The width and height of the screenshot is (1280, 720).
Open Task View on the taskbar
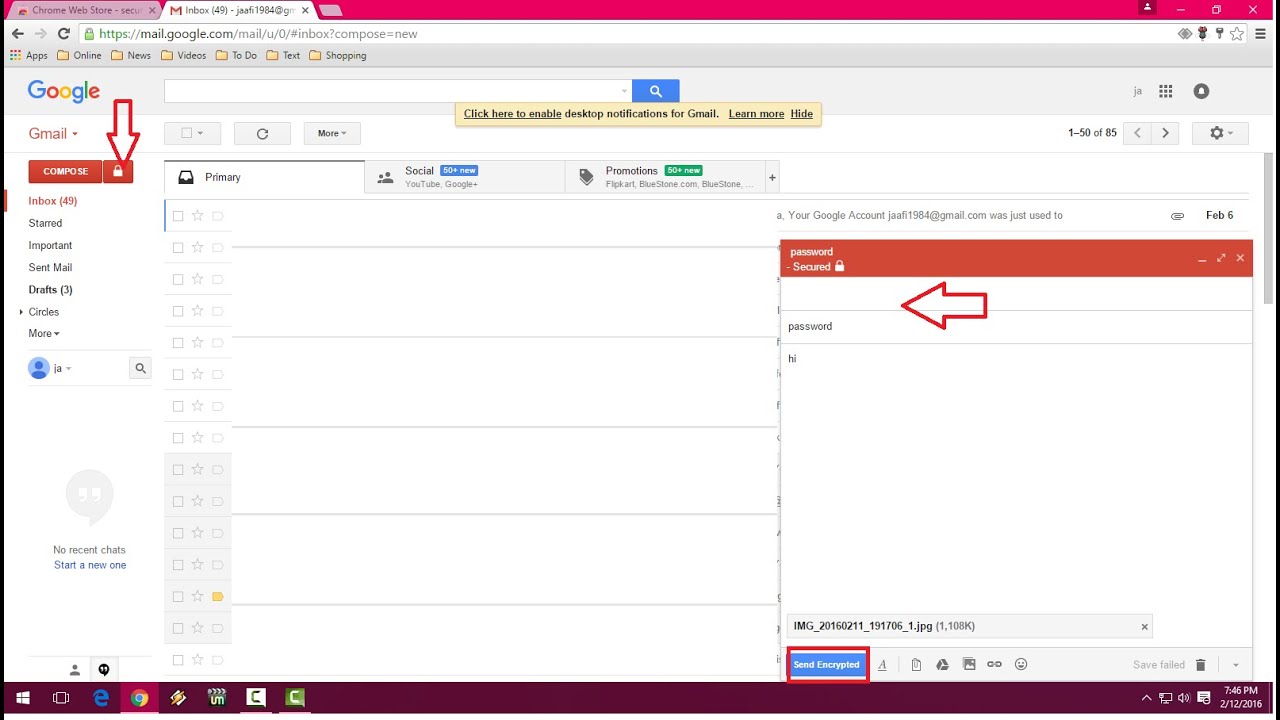pos(61,698)
